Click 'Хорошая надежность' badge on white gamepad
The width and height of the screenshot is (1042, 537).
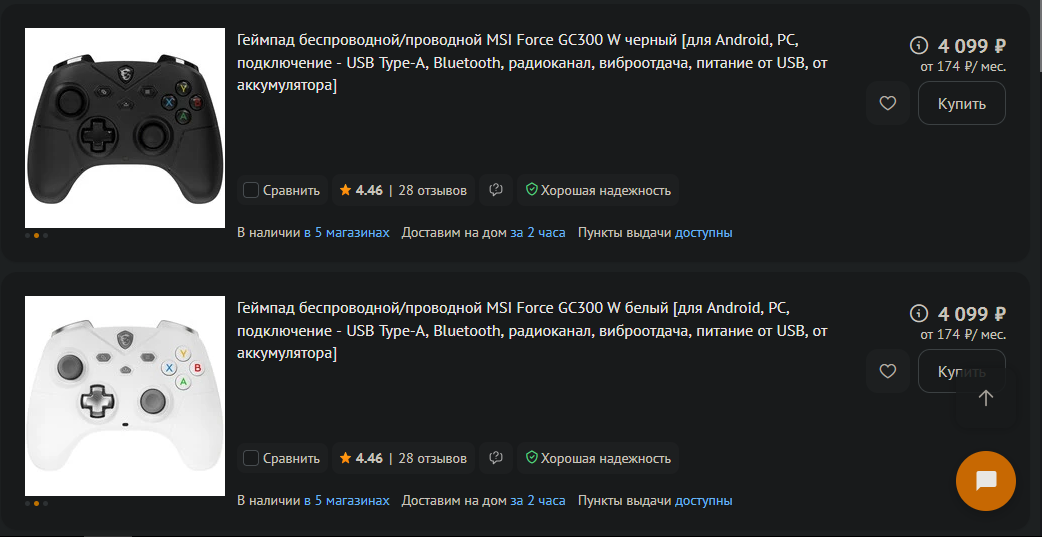[x=598, y=458]
